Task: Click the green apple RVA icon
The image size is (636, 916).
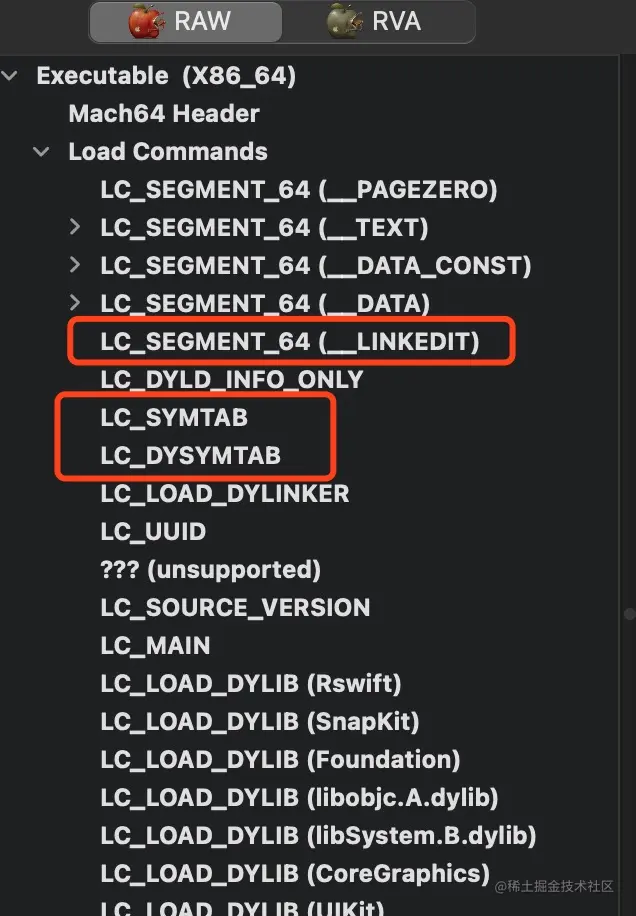Action: pyautogui.click(x=345, y=21)
